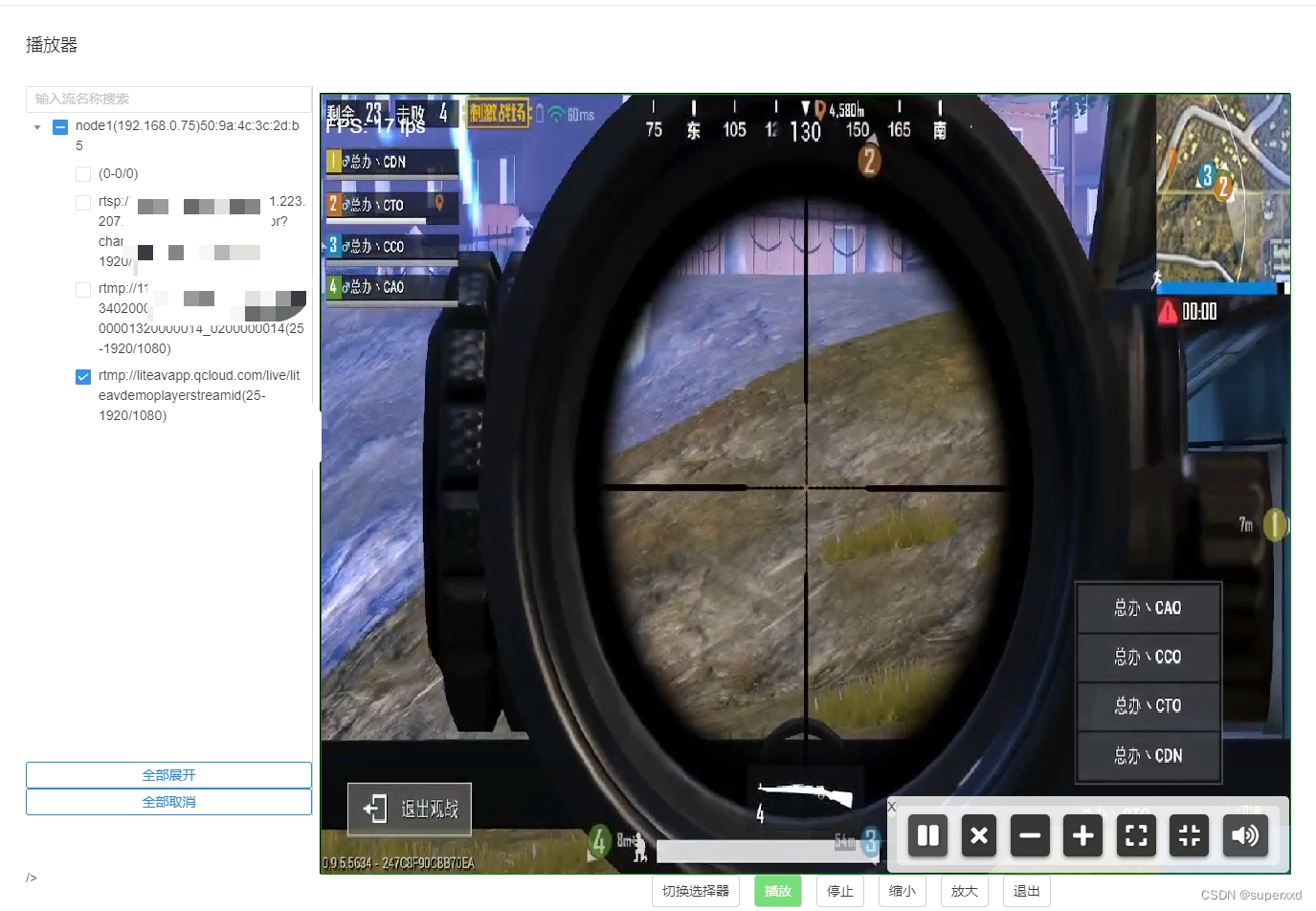Viewport: 1316px width, 911px height.
Task: Click 全部取消 cancel all button
Action: click(x=168, y=802)
